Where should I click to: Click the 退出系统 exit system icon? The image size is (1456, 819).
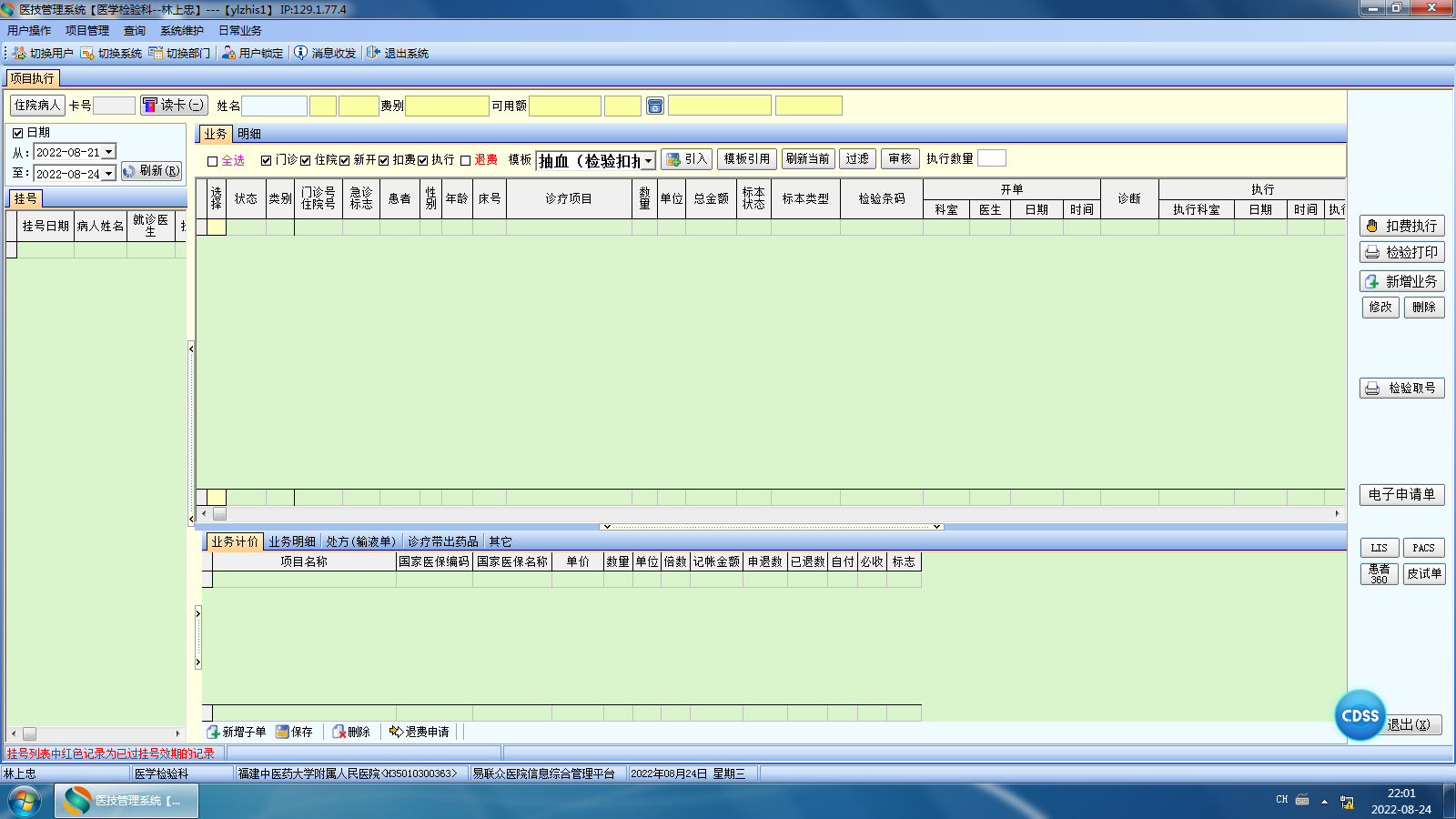(x=373, y=53)
